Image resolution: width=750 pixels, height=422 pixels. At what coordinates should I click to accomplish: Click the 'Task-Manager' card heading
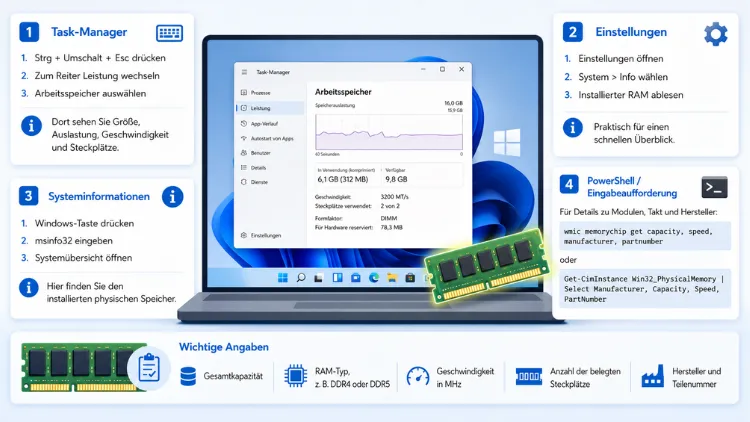[89, 32]
